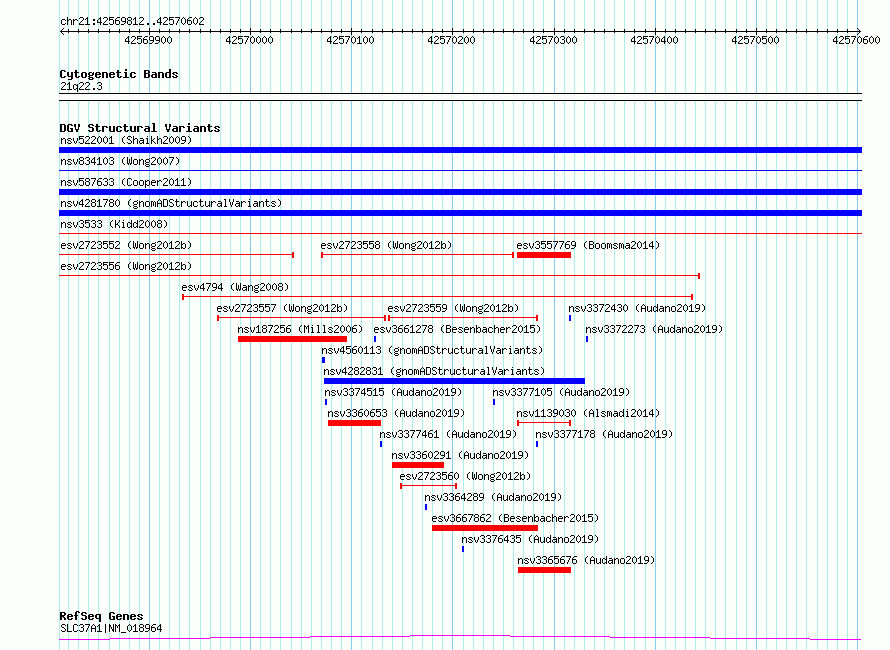
Task: Select esv2723558 (Wong2012b) variant label
Action: pos(386,245)
